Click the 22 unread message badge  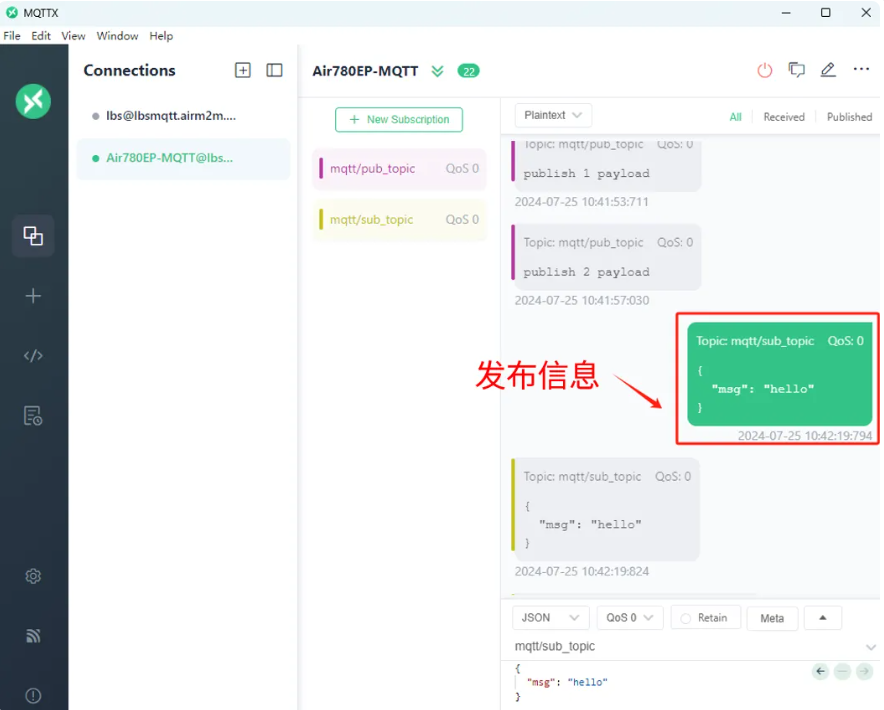pos(468,71)
